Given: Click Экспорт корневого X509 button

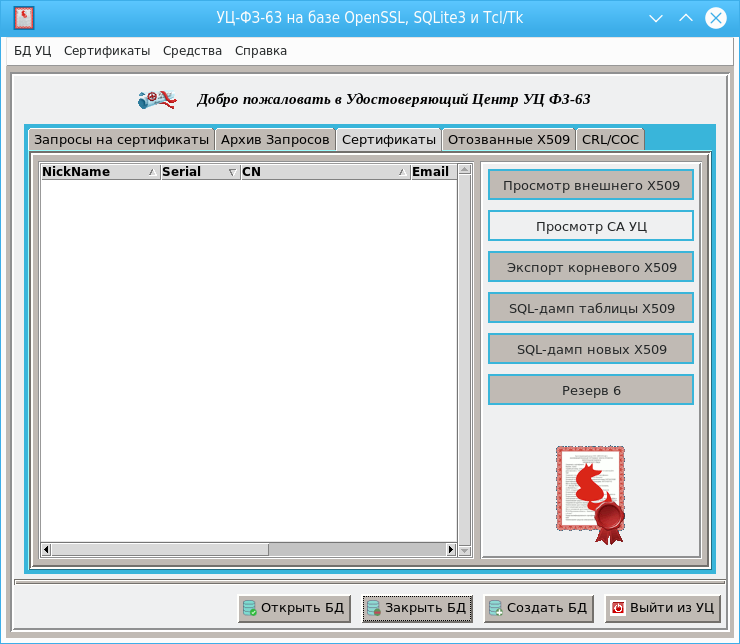Looking at the screenshot, I should click(591, 267).
